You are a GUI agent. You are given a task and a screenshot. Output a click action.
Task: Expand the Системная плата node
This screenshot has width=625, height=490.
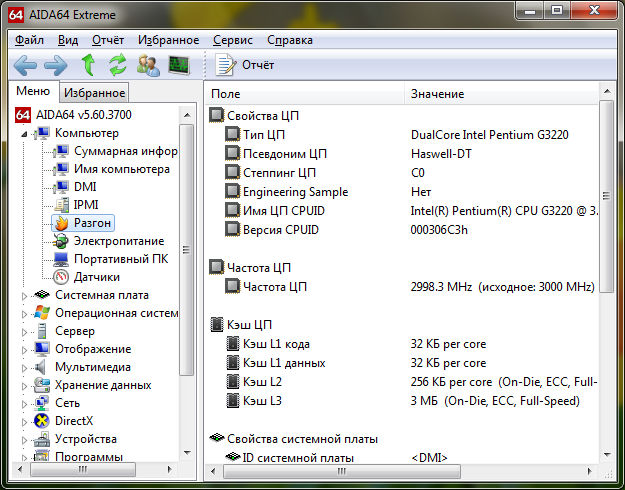pos(24,296)
